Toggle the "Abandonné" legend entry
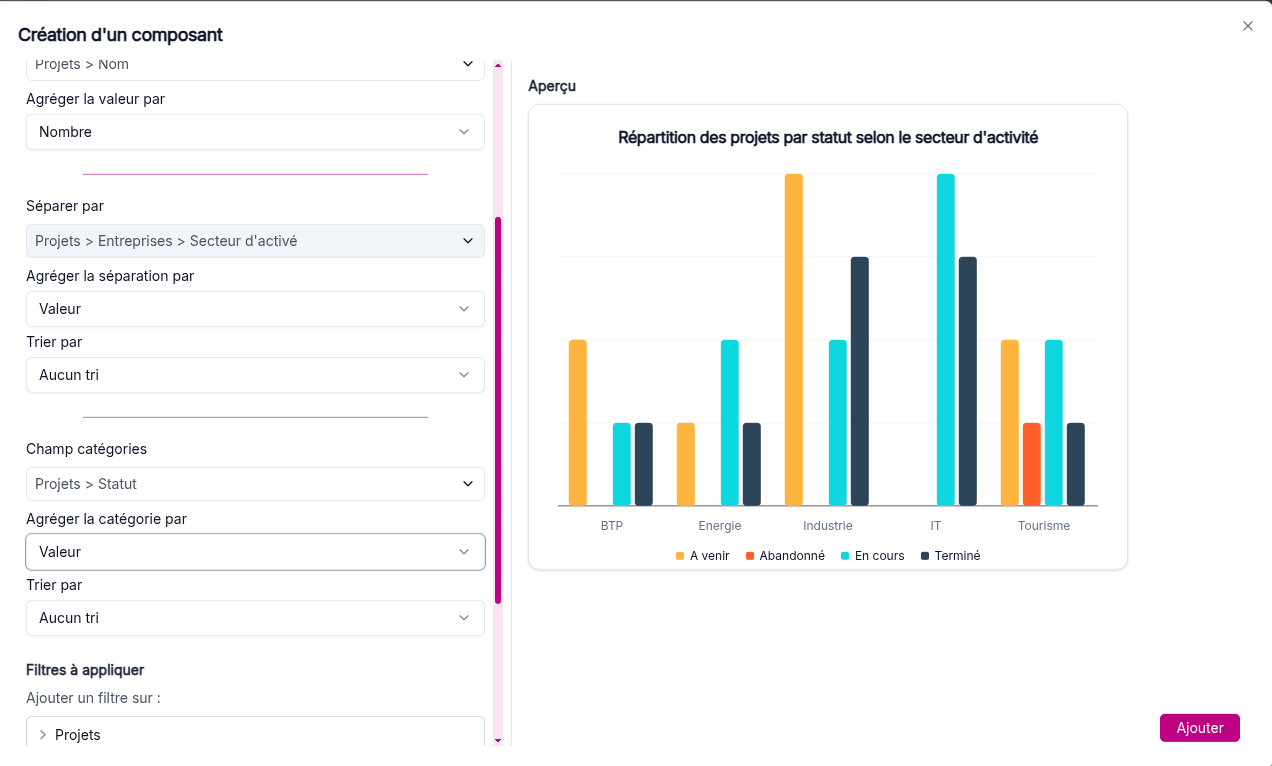Viewport: 1272px width, 766px height. click(790, 555)
